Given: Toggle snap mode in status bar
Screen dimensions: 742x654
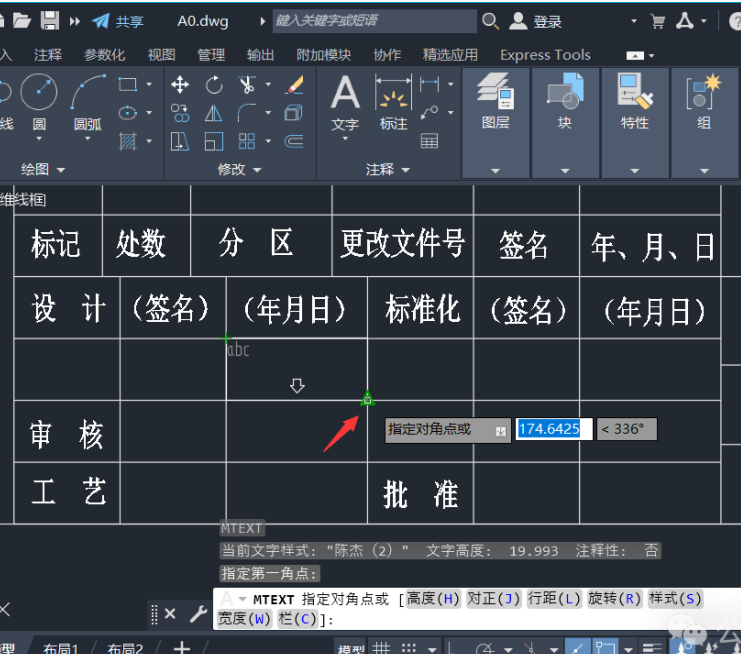Looking at the screenshot, I should [409, 647].
